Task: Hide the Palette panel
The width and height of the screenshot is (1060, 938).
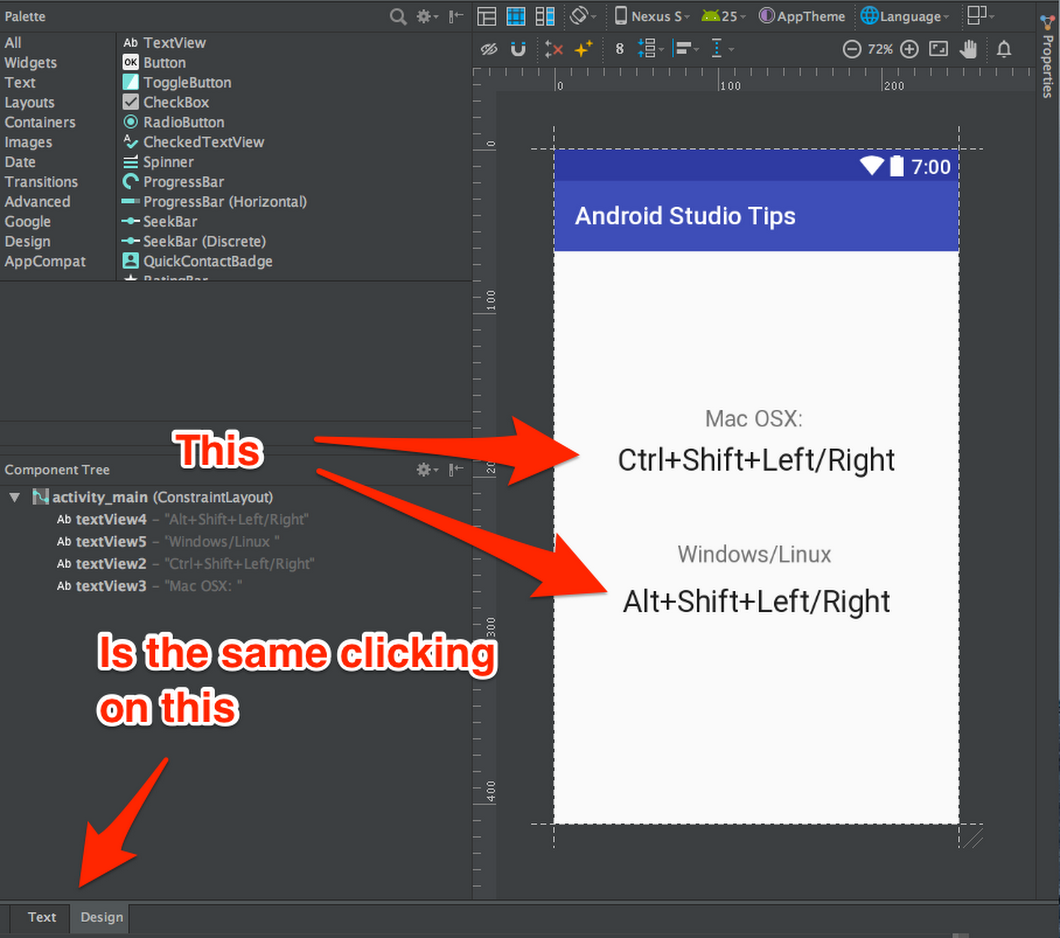Action: (x=456, y=16)
